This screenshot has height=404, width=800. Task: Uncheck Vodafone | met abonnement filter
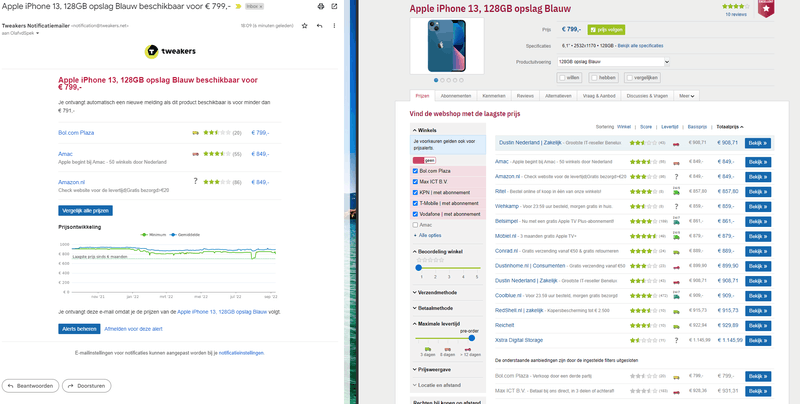coord(415,214)
